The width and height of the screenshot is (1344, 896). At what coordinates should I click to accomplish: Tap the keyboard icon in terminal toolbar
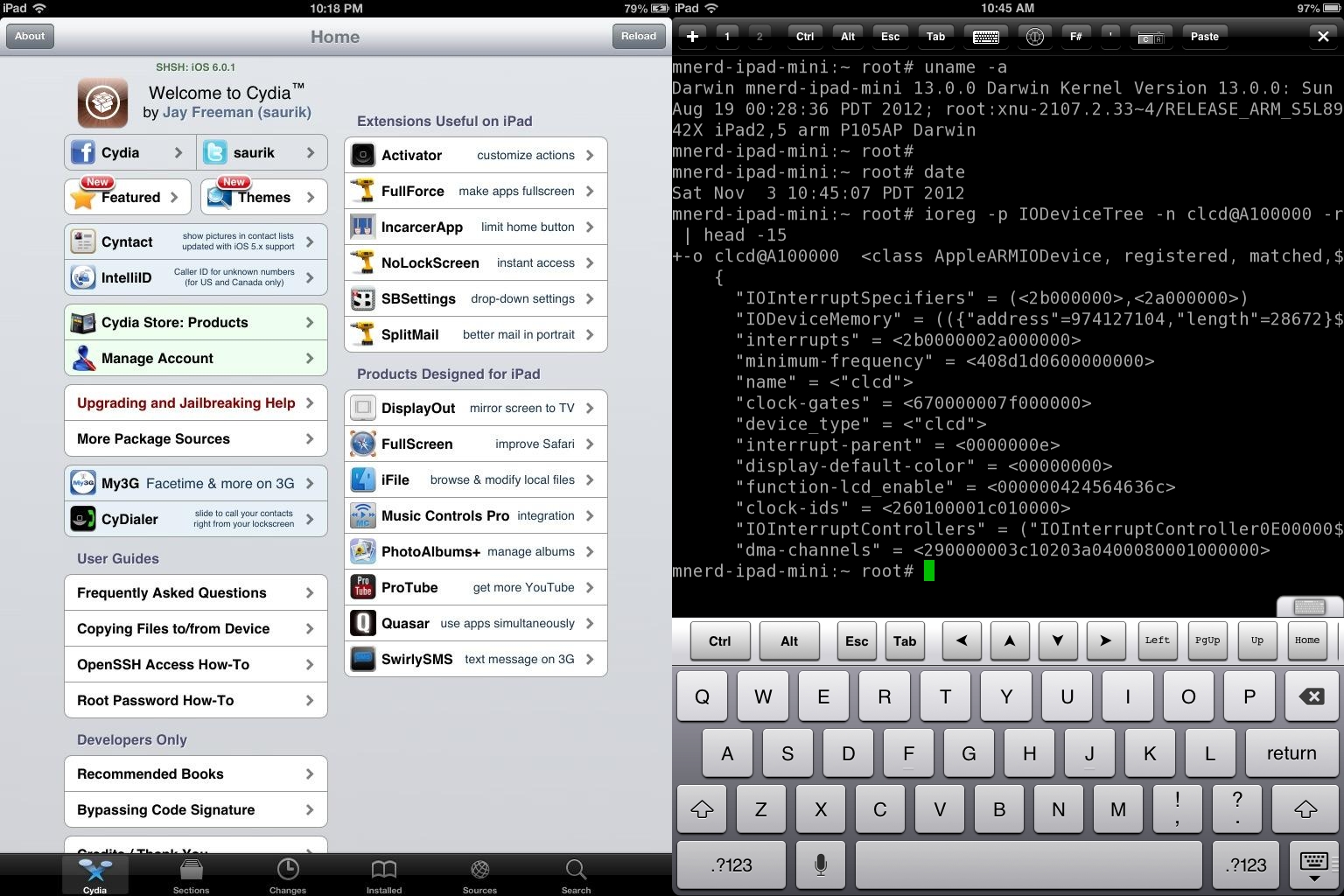(x=986, y=37)
